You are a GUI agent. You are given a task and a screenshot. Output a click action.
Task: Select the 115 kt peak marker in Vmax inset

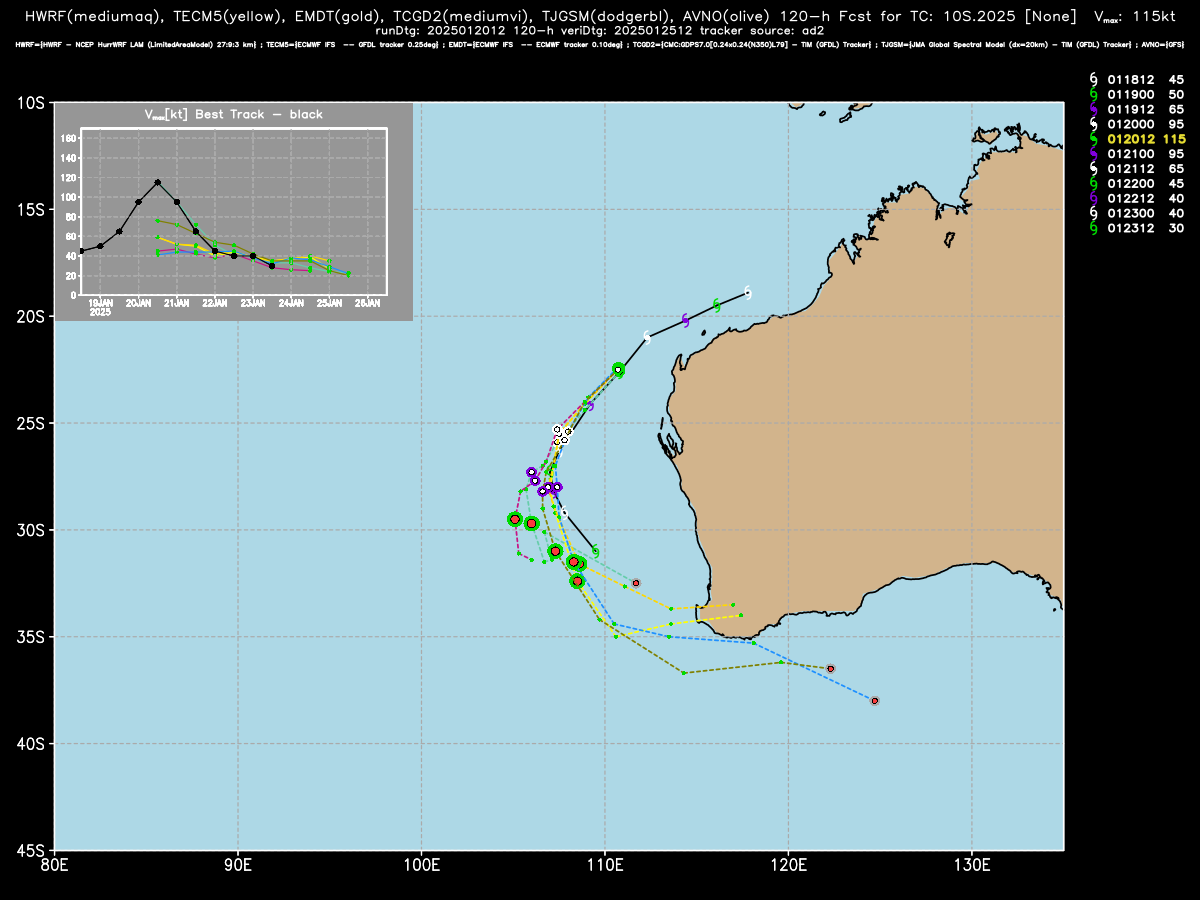[x=157, y=182]
